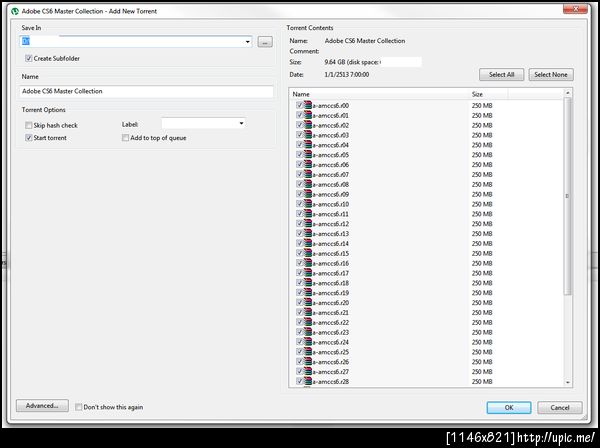Click Select All files button
This screenshot has height=448, width=600.
point(501,75)
